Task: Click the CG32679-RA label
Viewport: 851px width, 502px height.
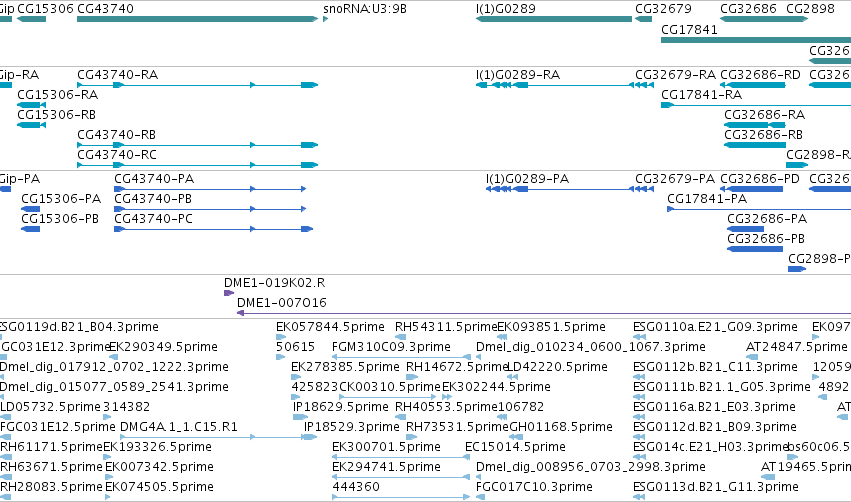Action: (x=676, y=75)
